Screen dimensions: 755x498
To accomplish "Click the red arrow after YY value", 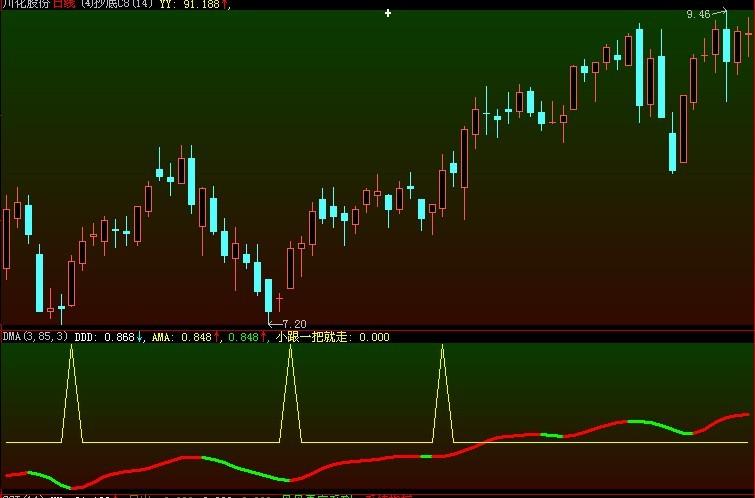I will [x=225, y=5].
